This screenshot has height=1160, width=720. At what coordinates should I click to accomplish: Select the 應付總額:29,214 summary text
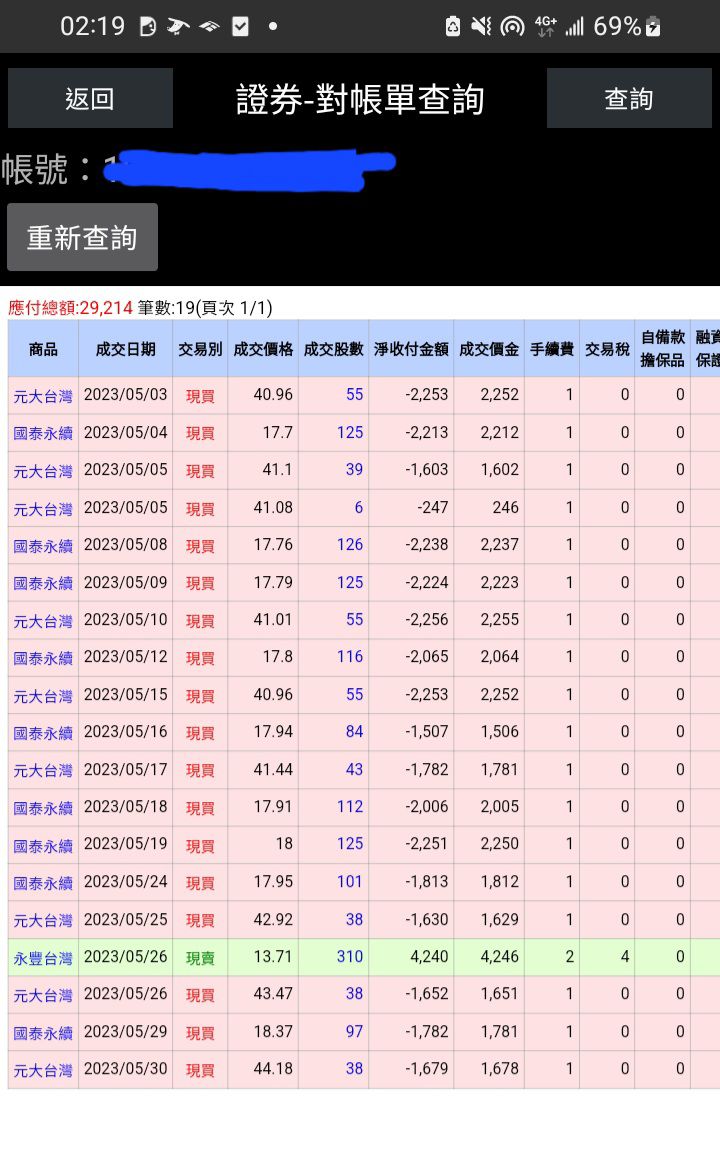pyautogui.click(x=70, y=308)
